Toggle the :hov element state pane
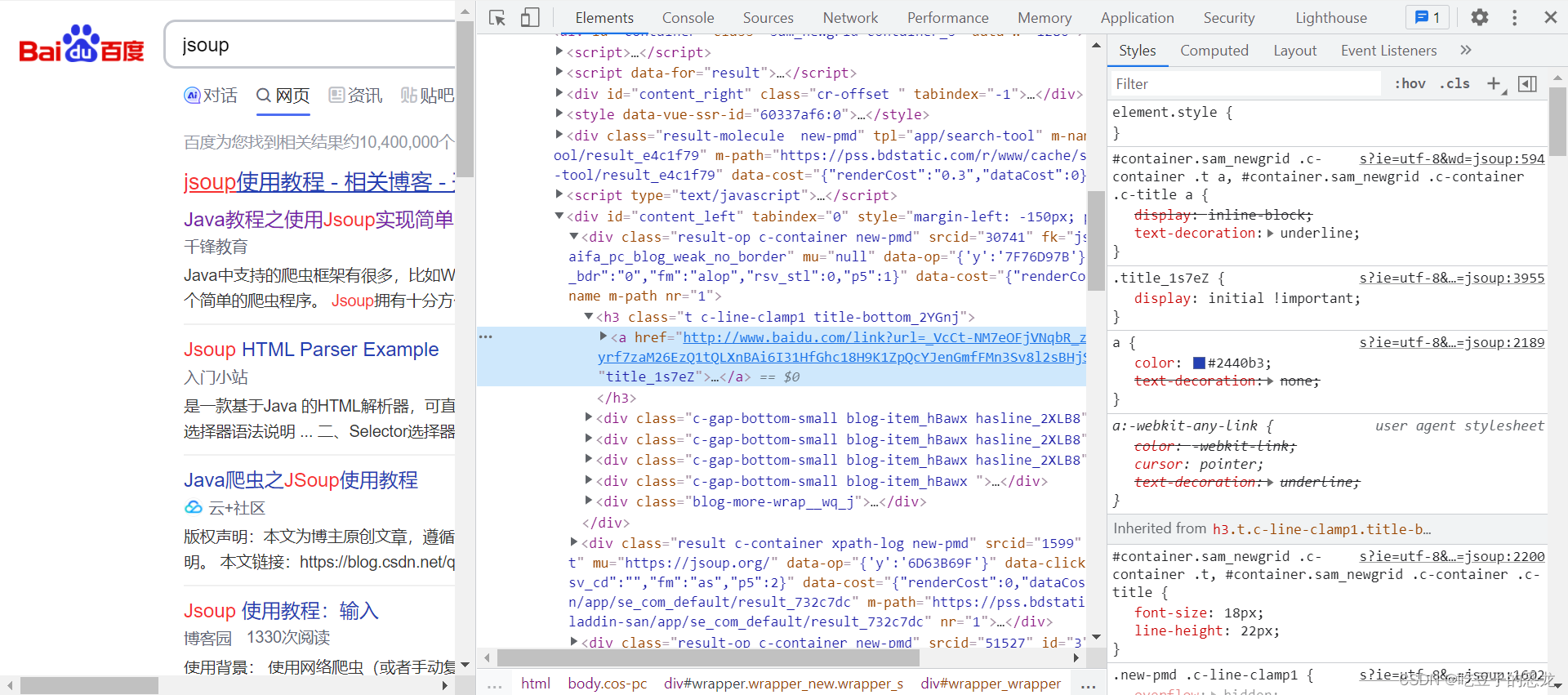The width and height of the screenshot is (1568, 695). (1410, 83)
